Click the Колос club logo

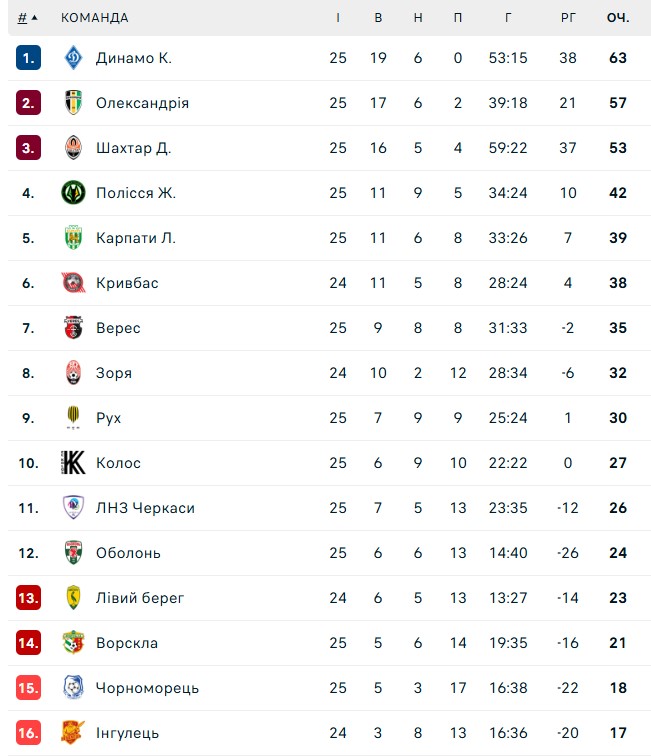click(73, 463)
